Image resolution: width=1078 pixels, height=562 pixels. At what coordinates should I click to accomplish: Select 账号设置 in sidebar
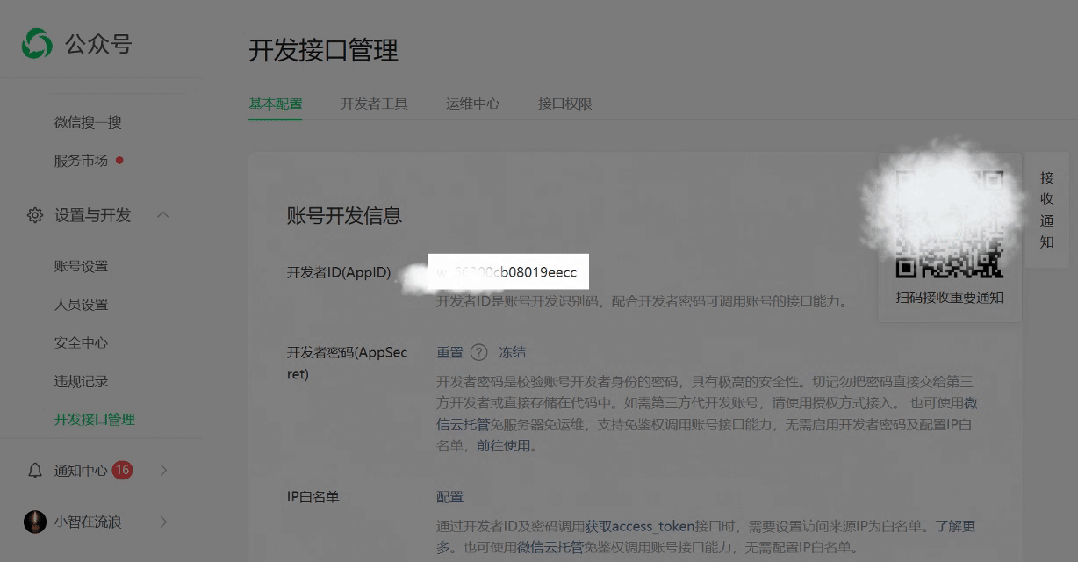pos(81,266)
